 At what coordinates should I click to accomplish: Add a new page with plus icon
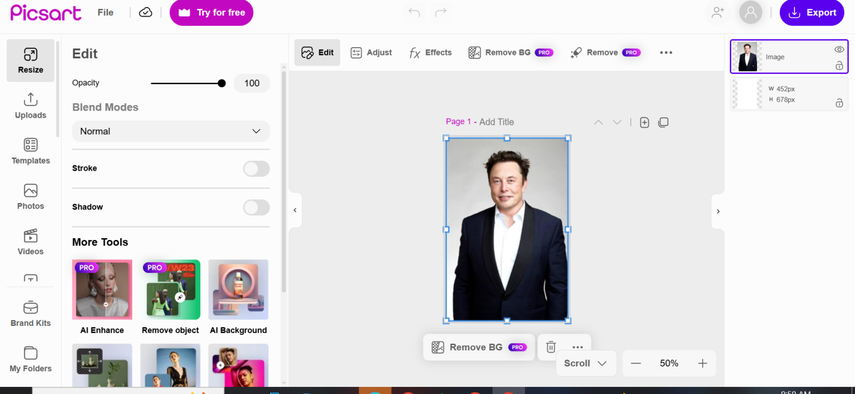[645, 122]
